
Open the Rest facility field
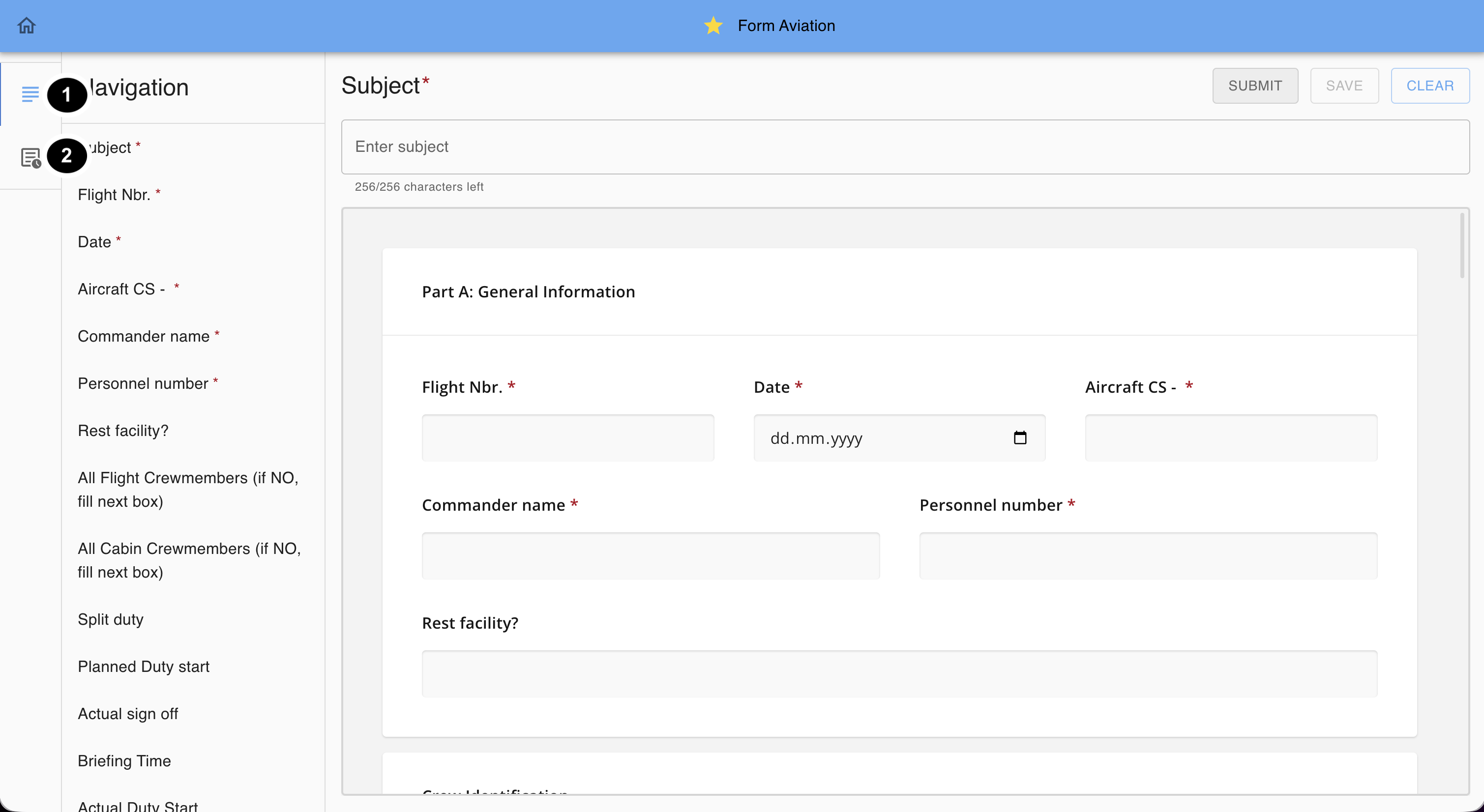899,674
